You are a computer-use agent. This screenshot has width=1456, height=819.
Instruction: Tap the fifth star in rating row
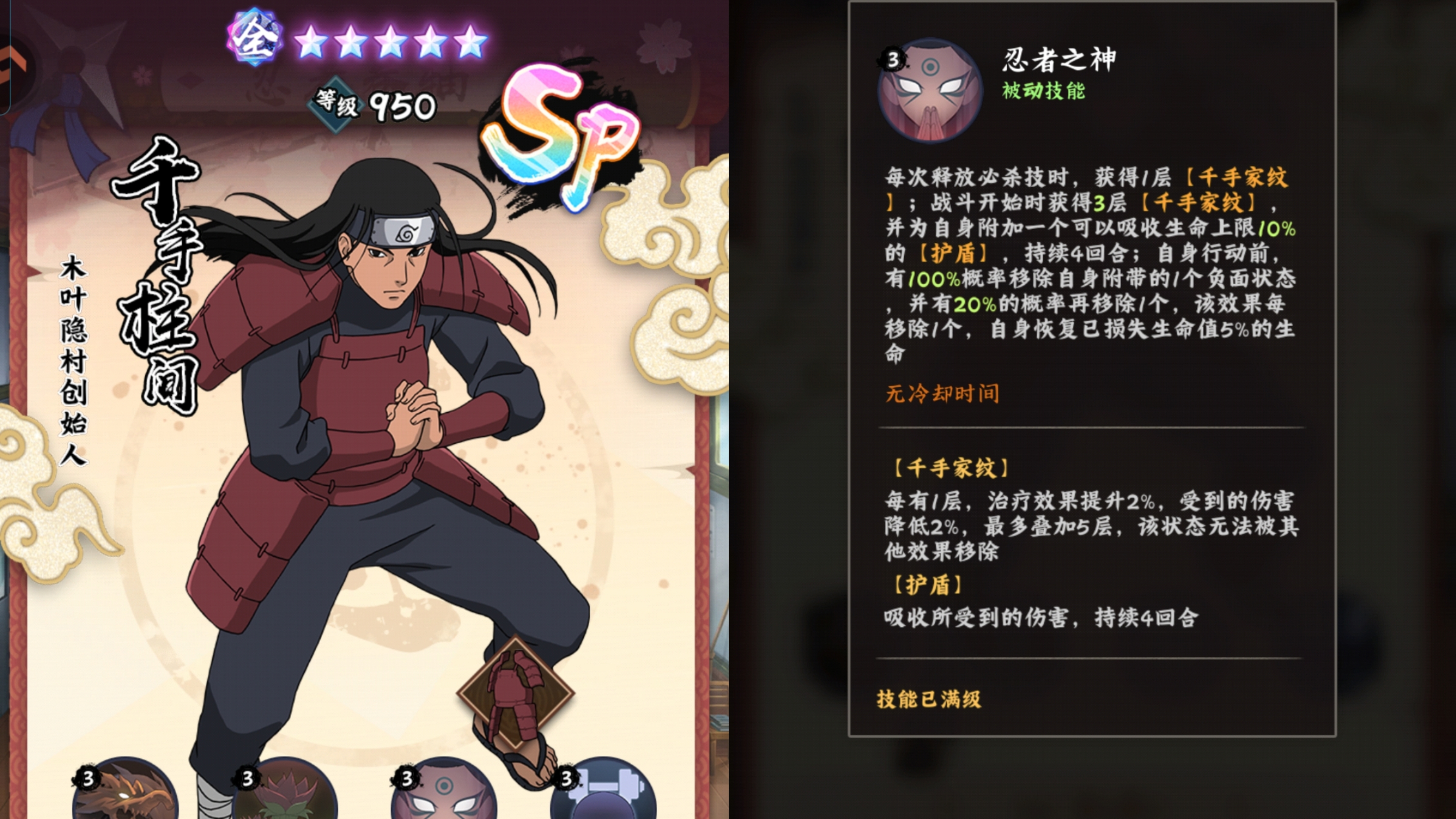[470, 42]
